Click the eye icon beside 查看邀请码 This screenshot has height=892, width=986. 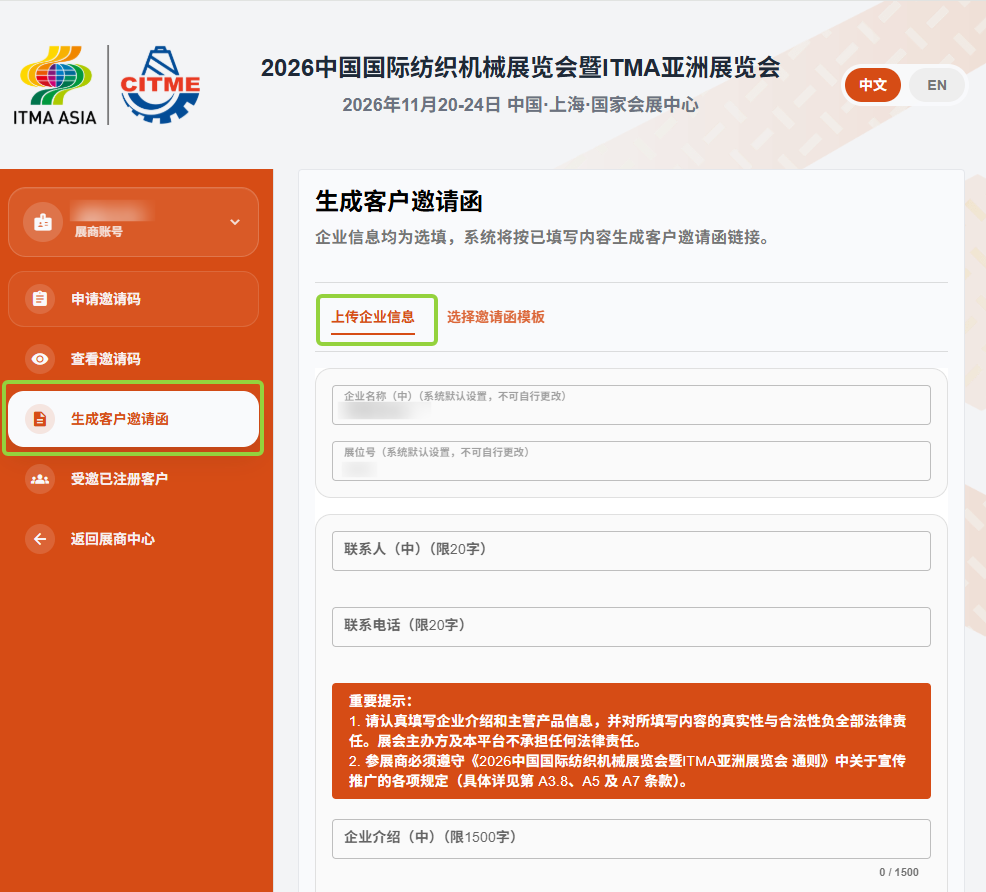click(x=40, y=359)
